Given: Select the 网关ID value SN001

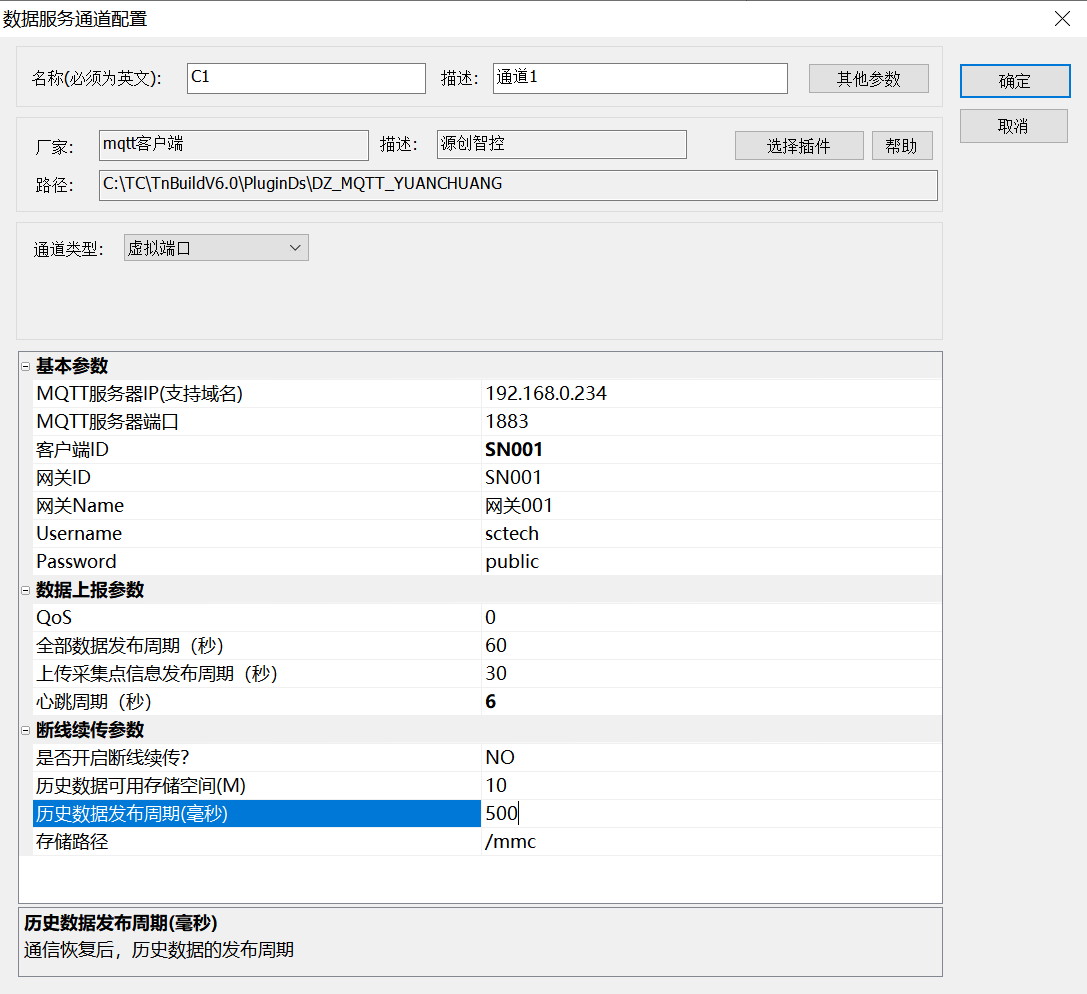Looking at the screenshot, I should point(711,478).
